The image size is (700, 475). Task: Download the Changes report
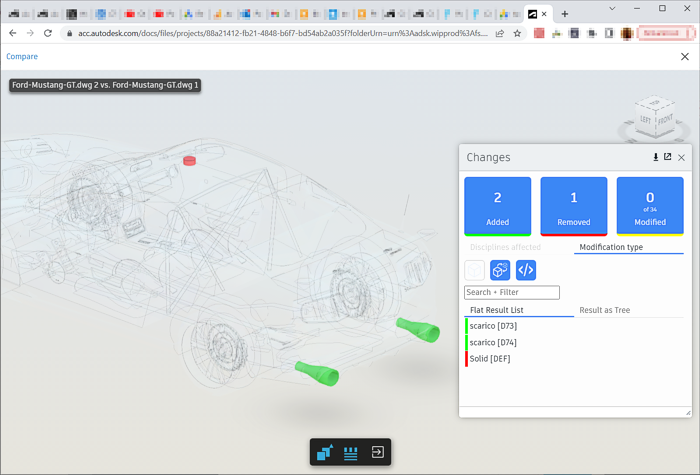click(655, 157)
